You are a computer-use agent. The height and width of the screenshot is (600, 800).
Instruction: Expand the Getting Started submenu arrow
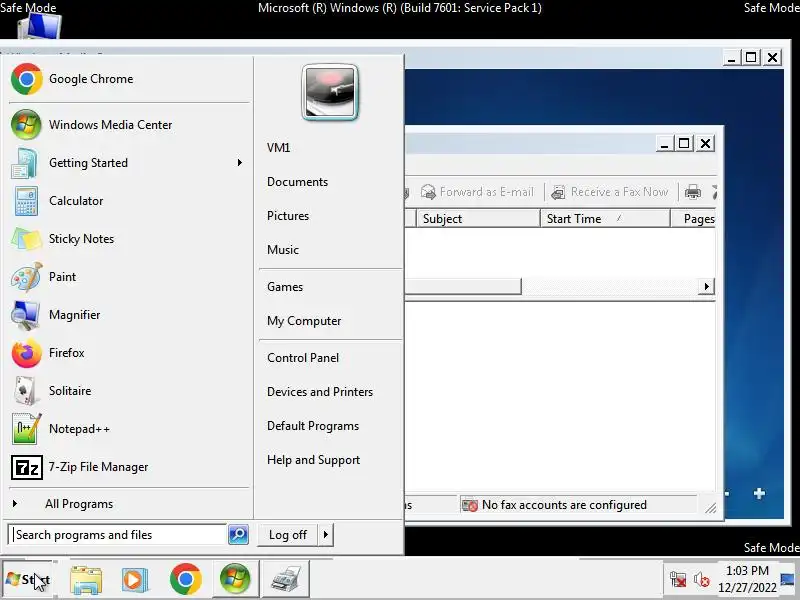pyautogui.click(x=240, y=163)
